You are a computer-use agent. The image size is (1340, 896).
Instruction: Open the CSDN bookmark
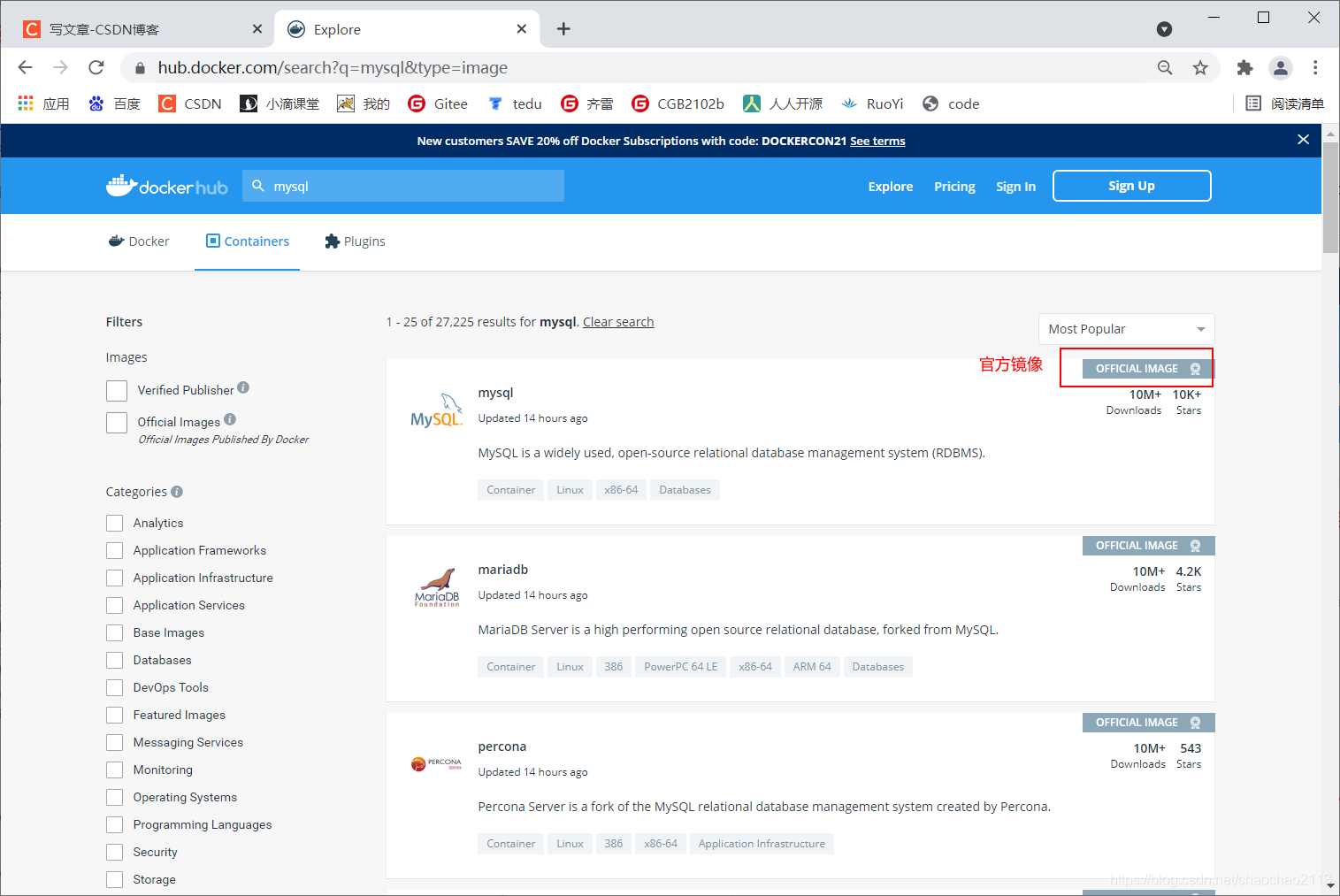[190, 103]
